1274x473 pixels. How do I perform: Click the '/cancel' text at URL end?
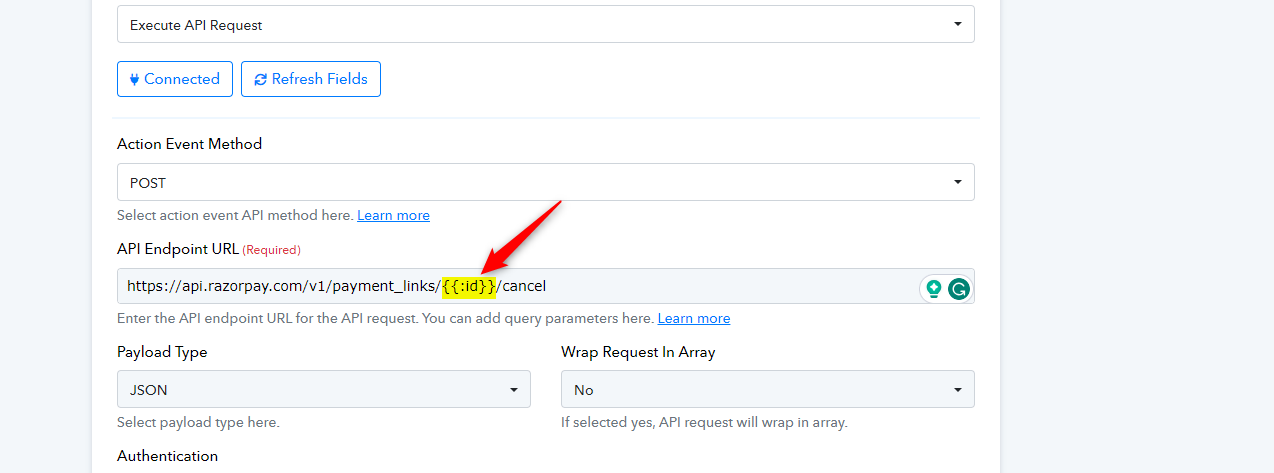[521, 286]
